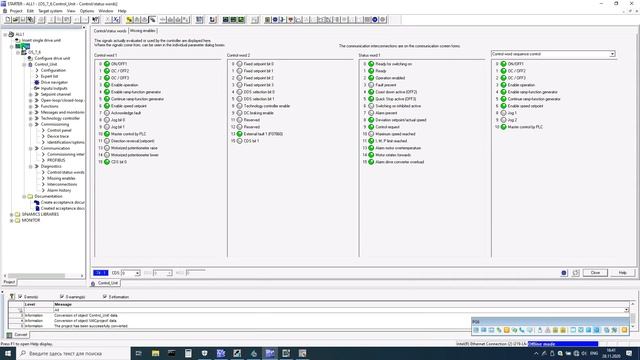Click the New project toolbar icon
The height and width of the screenshot is (360, 640).
coord(7,20)
